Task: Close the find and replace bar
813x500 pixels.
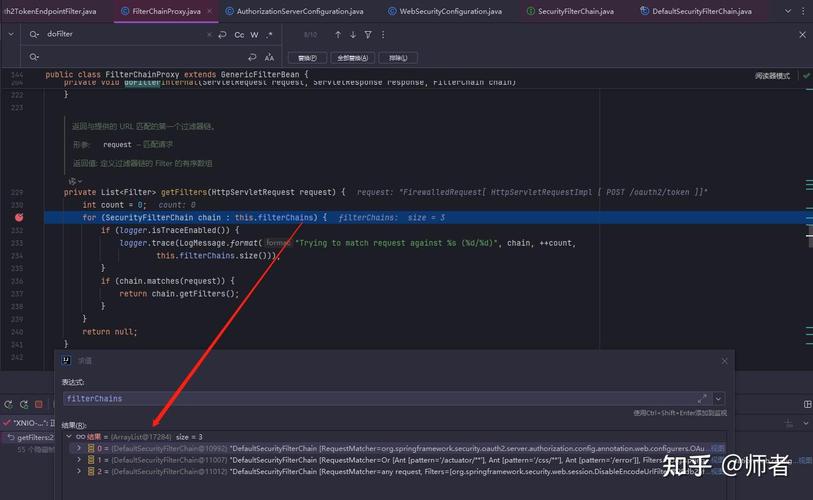Action: coord(802,35)
